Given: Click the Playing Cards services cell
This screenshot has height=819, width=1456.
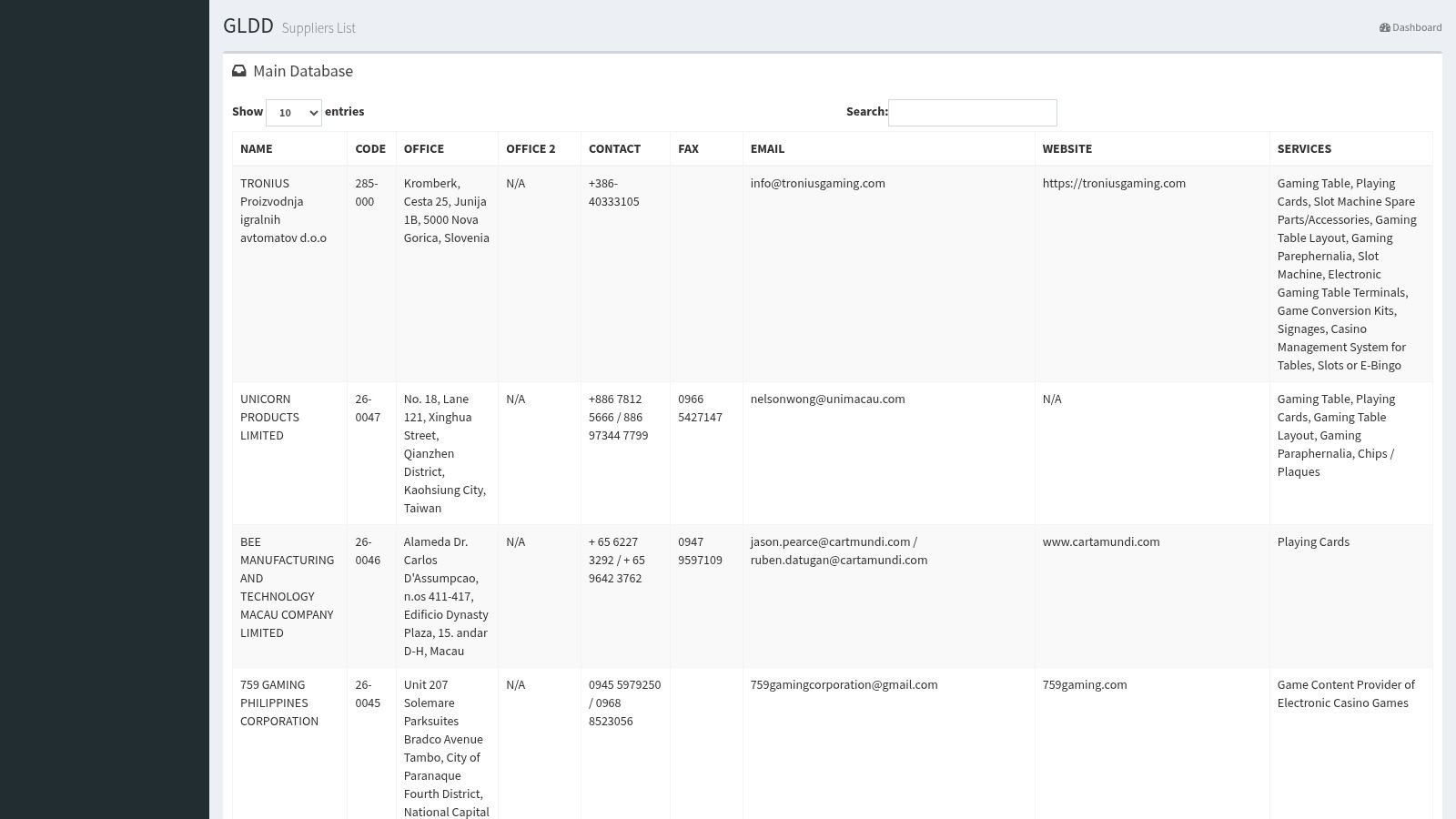Looking at the screenshot, I should pos(1351,596).
